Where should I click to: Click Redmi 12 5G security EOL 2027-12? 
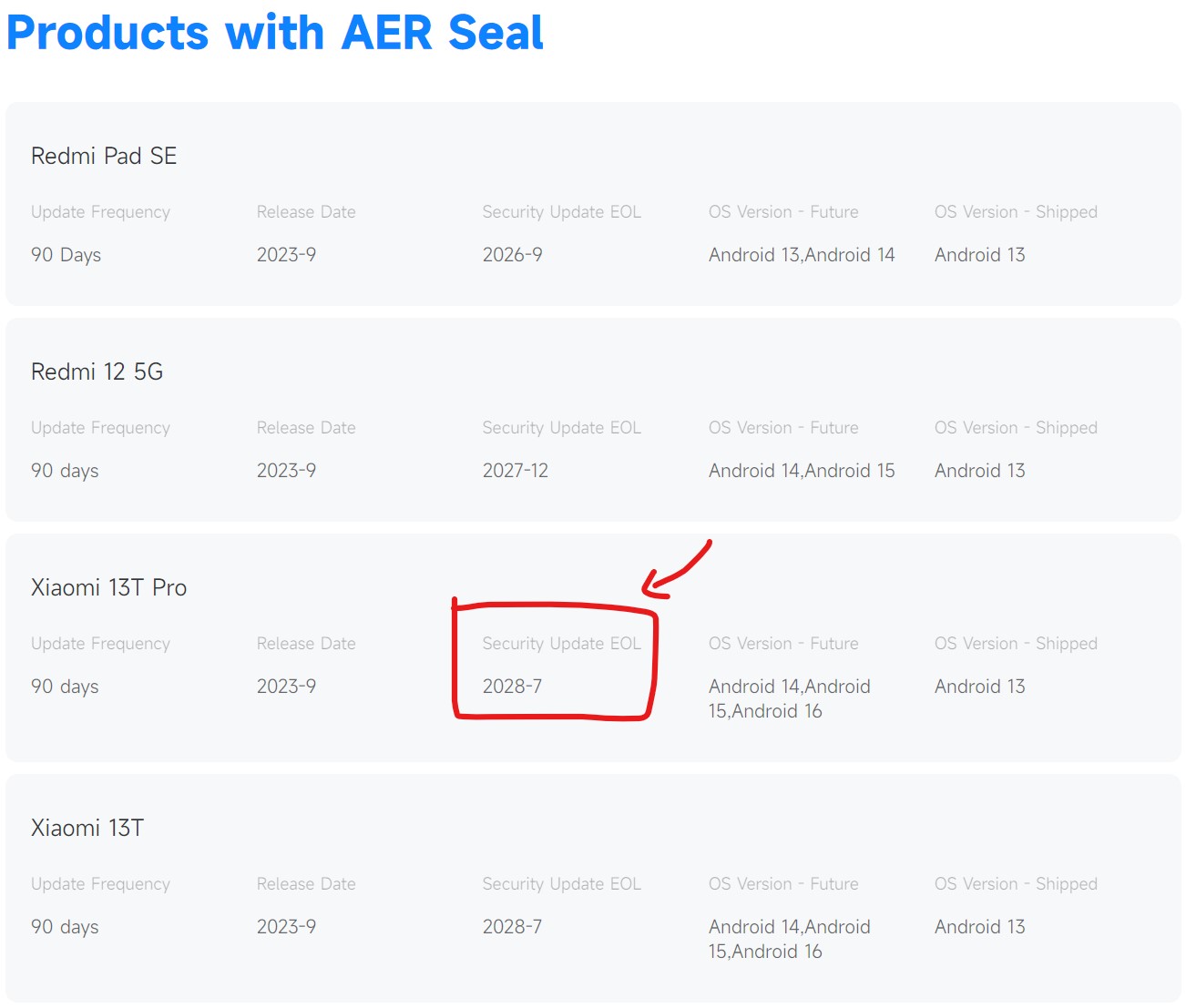click(x=516, y=471)
